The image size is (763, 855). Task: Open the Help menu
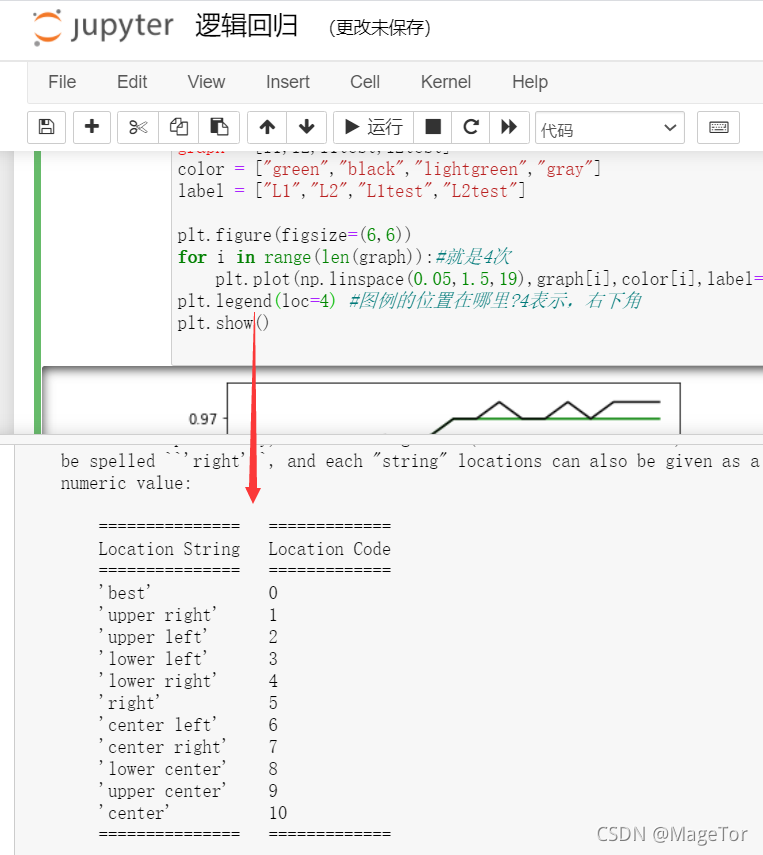[x=530, y=82]
